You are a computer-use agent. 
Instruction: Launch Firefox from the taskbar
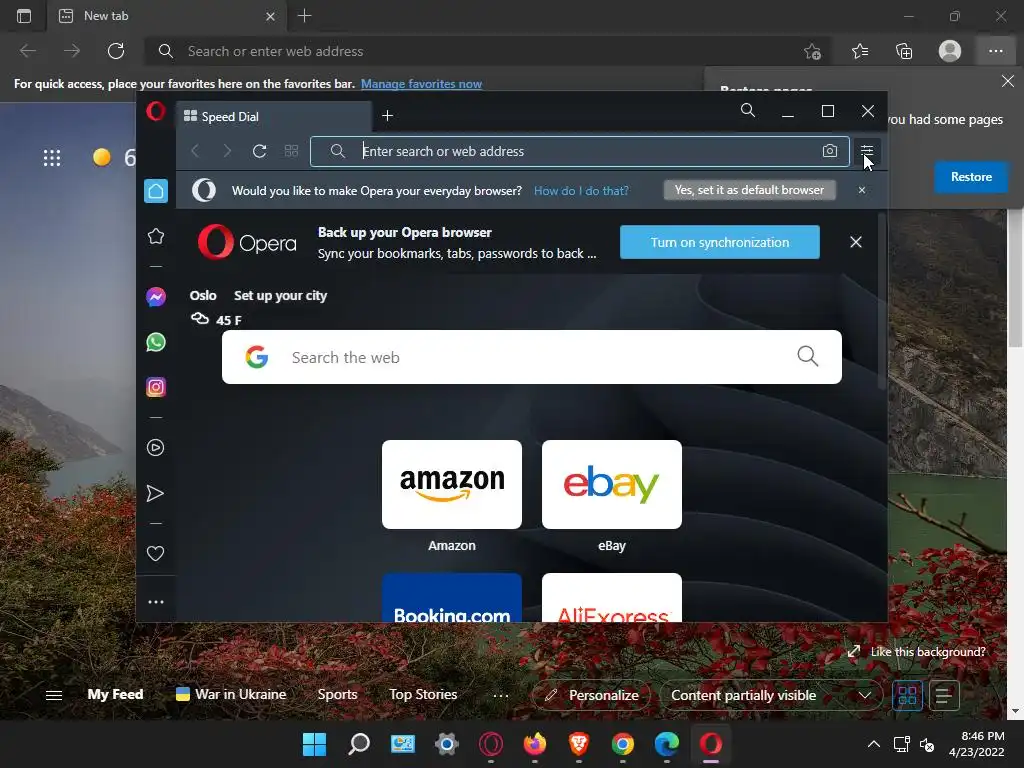pyautogui.click(x=535, y=744)
